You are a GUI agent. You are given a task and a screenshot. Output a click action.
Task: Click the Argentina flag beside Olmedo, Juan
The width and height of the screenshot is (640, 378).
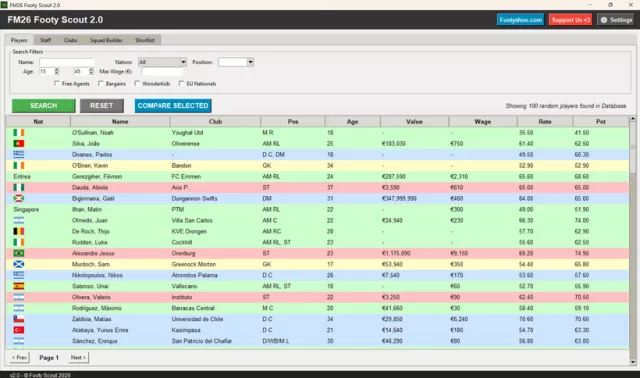19,220
